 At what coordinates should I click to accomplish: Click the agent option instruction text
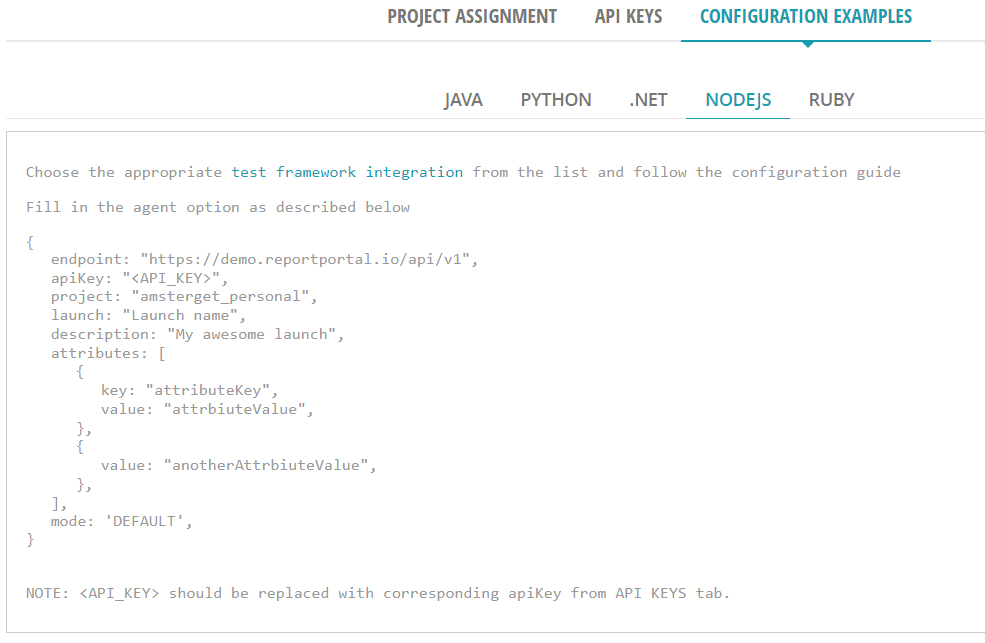(x=216, y=206)
